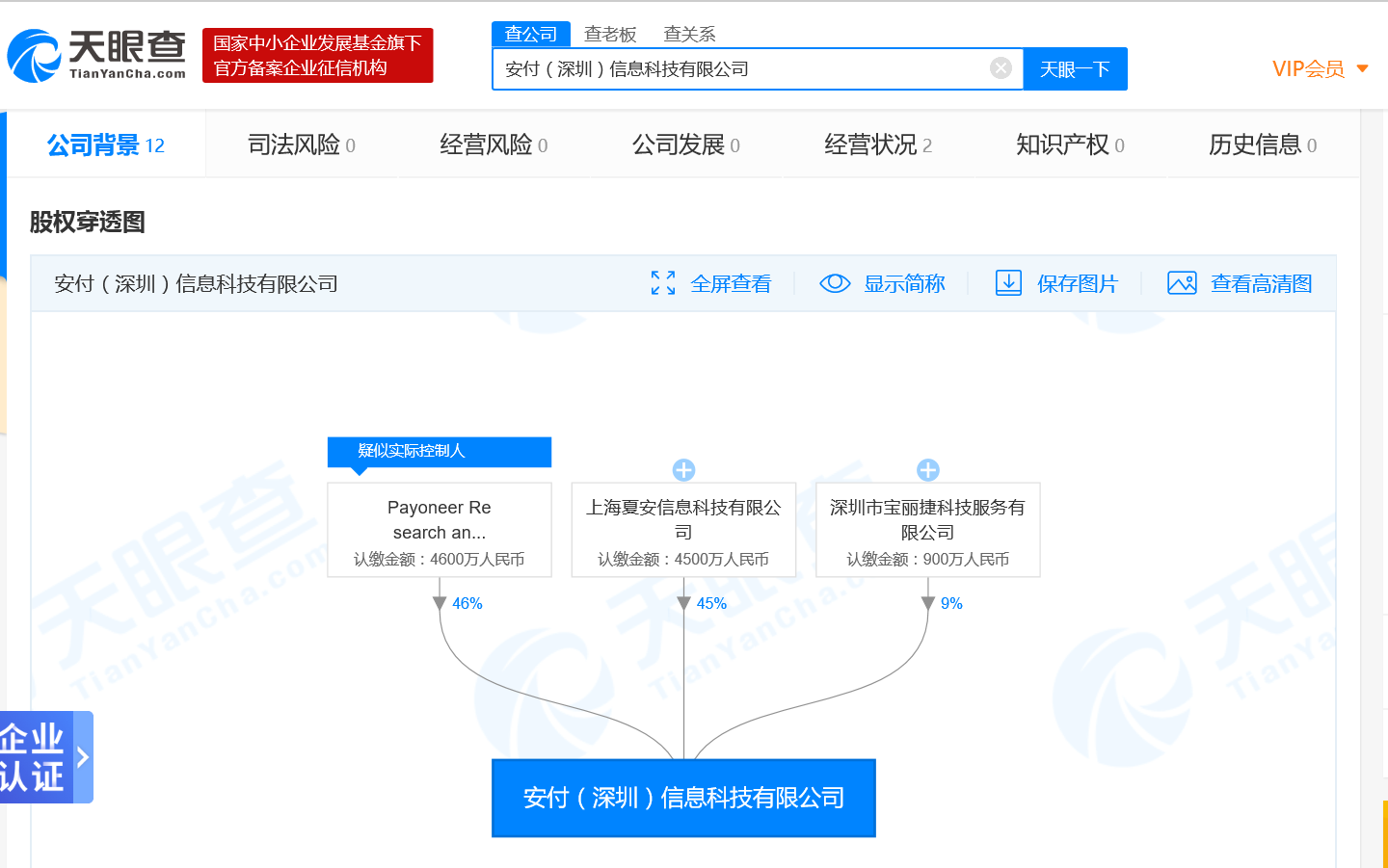The width and height of the screenshot is (1388, 868).
Task: Click the picture icon for 查看高清图
Action: pyautogui.click(x=1182, y=283)
